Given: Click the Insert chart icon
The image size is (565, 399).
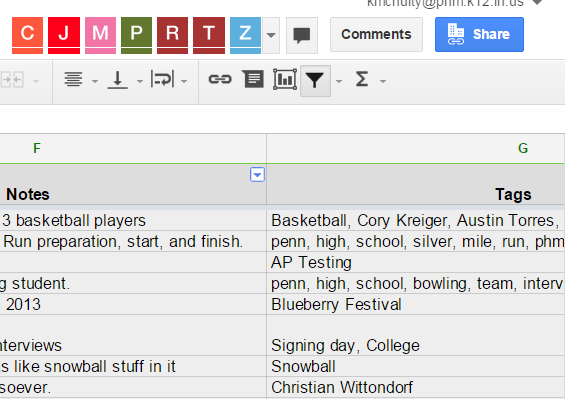Looking at the screenshot, I should (x=285, y=79).
